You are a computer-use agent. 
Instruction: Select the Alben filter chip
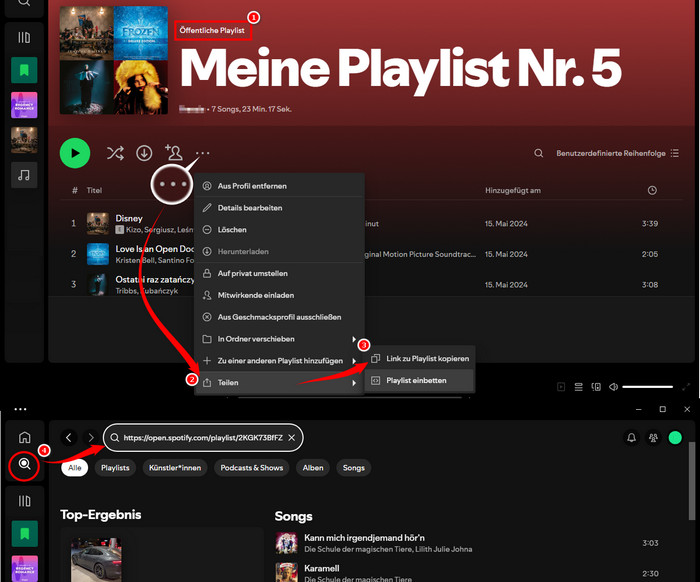coord(313,468)
